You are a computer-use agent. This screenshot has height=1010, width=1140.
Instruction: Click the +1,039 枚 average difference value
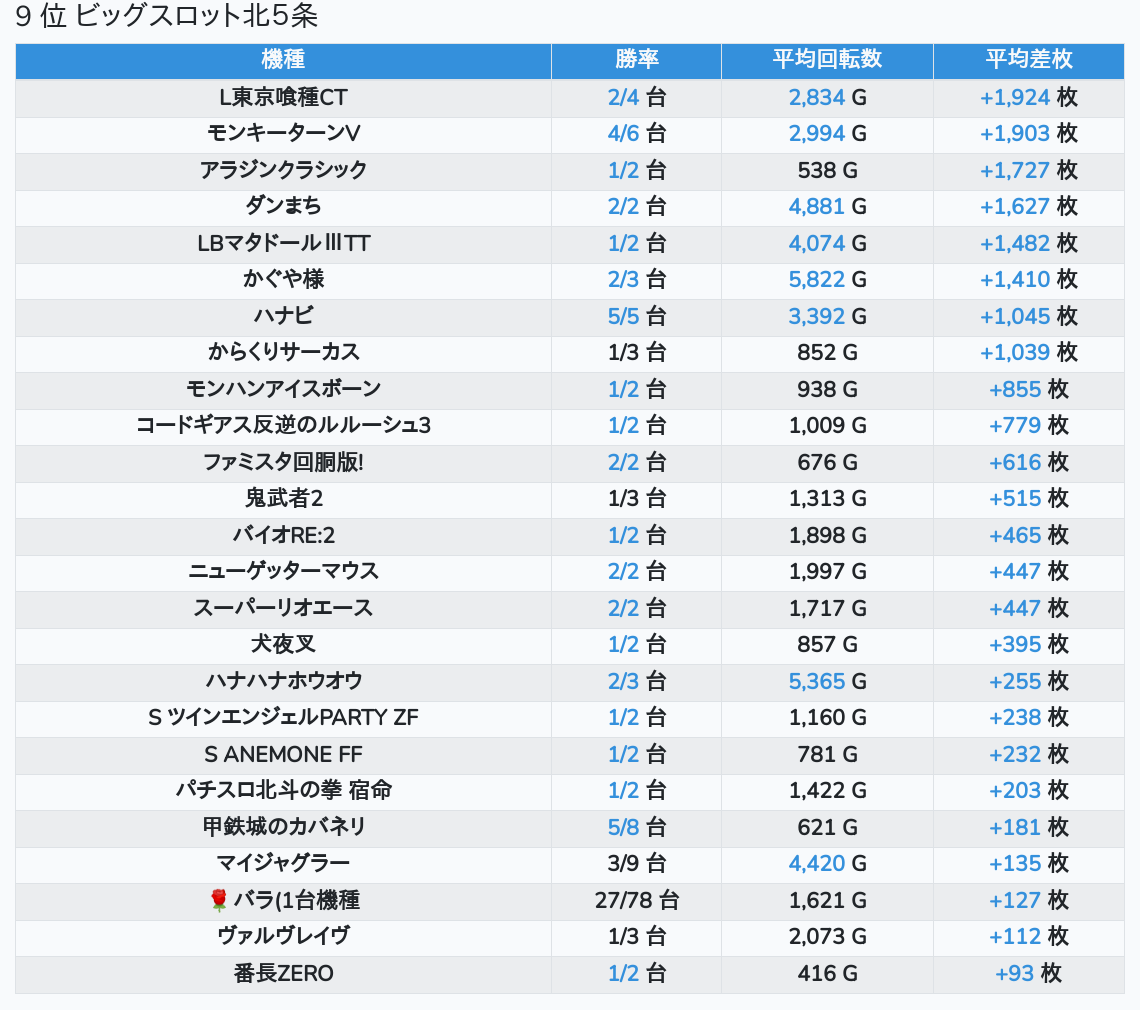[1029, 353]
